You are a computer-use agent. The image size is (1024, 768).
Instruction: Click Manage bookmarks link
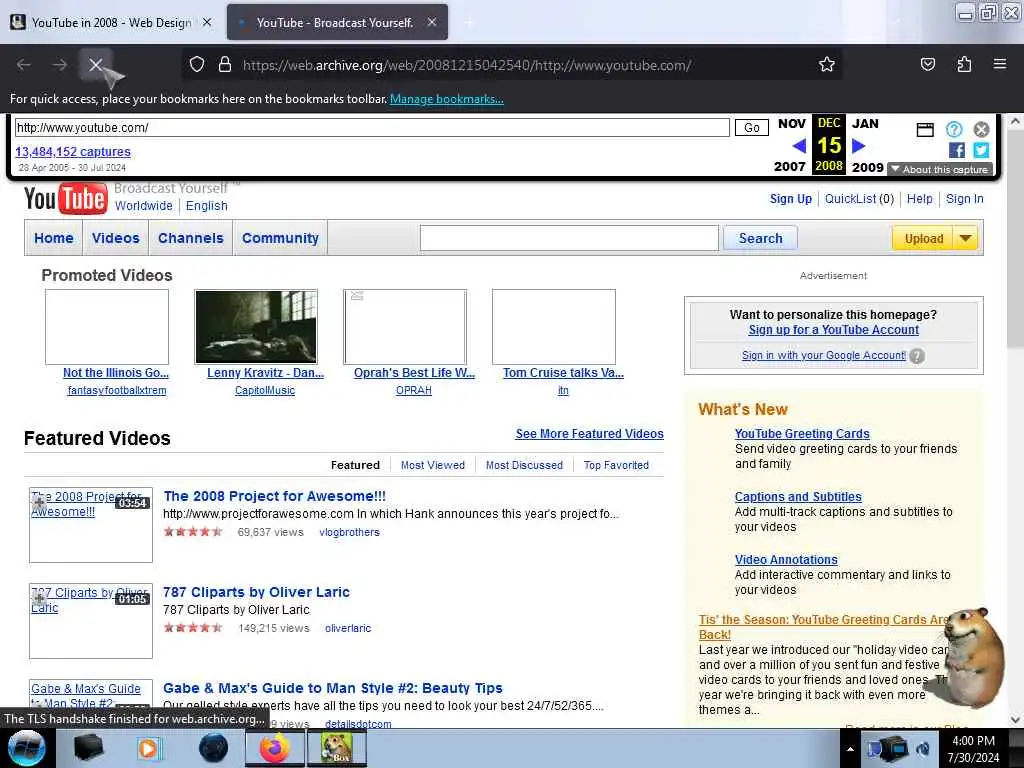447,99
